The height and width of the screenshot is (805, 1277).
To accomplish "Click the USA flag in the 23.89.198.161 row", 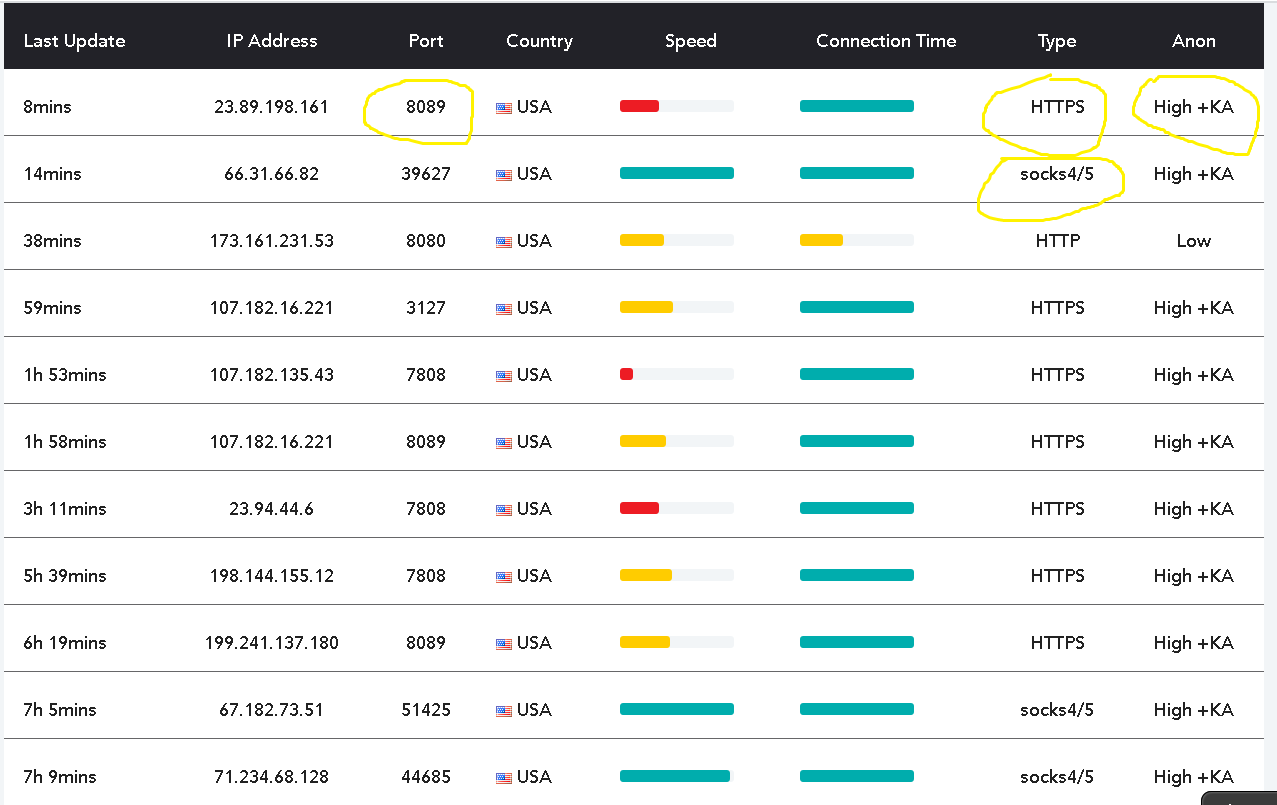I will pyautogui.click(x=504, y=108).
